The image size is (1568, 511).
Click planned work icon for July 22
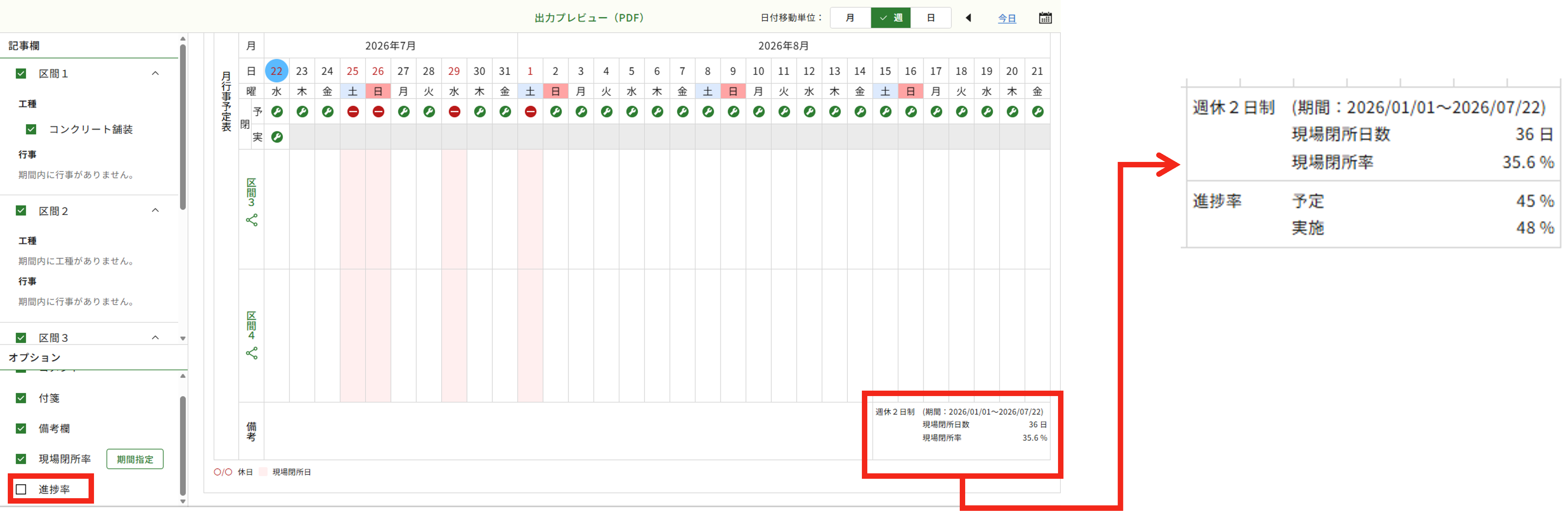tap(276, 111)
